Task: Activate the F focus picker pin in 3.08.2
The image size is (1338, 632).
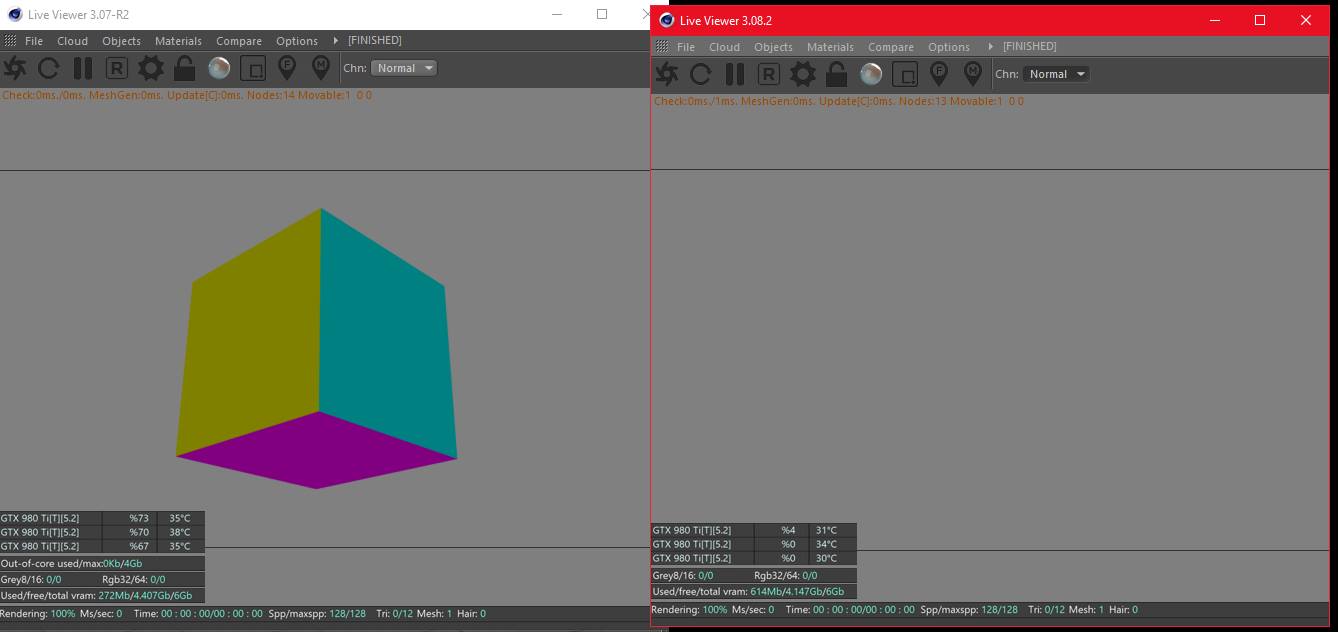Action: pyautogui.click(x=939, y=74)
